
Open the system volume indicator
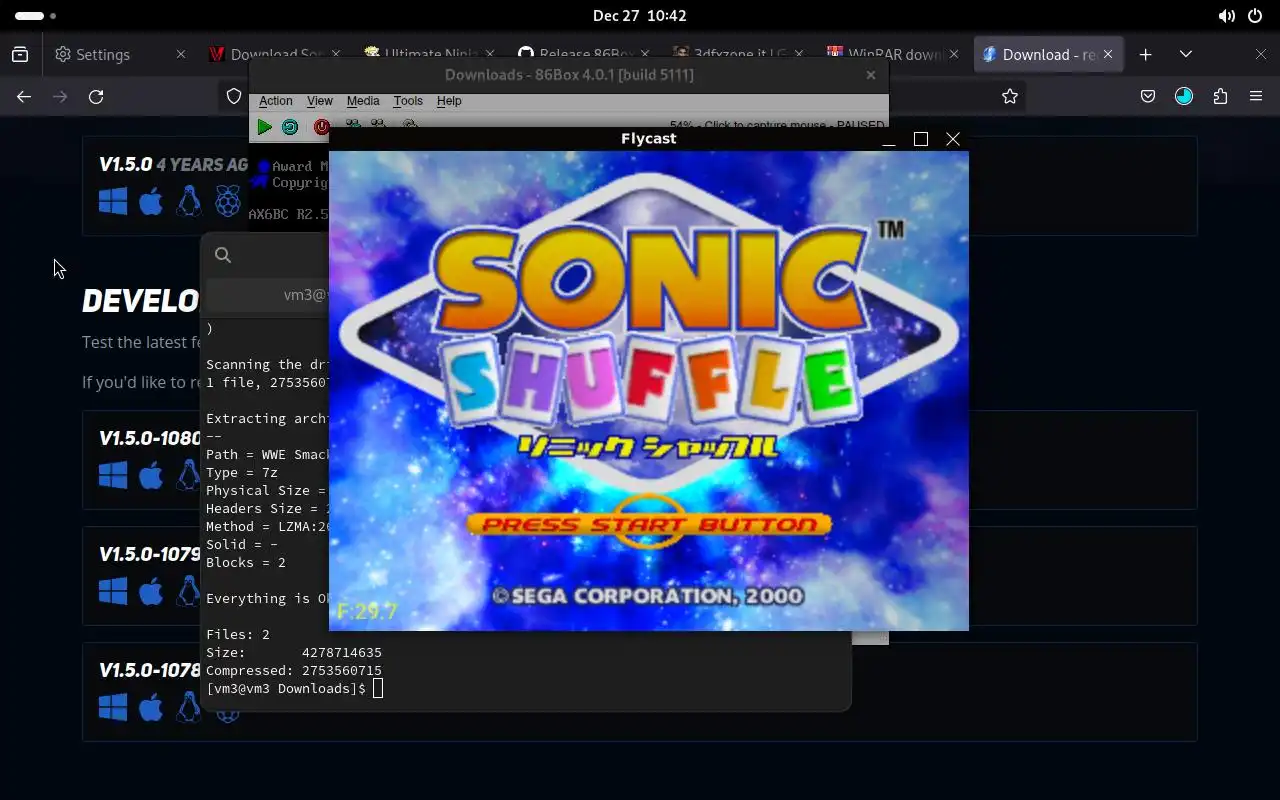coord(1227,16)
